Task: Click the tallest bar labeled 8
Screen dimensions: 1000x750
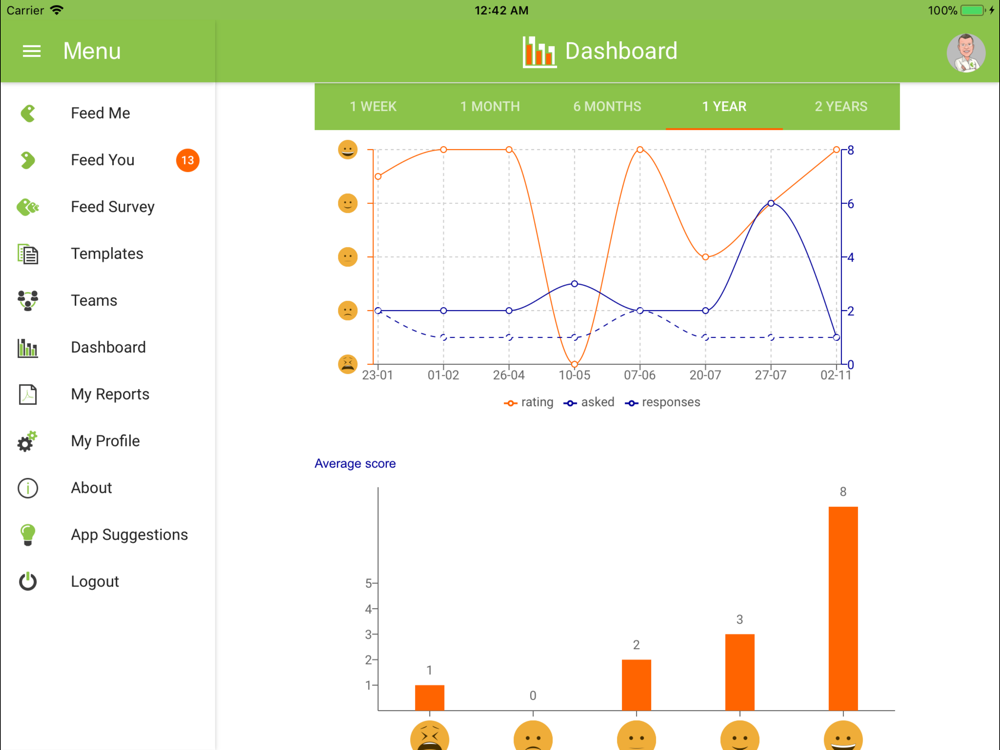Action: 843,608
